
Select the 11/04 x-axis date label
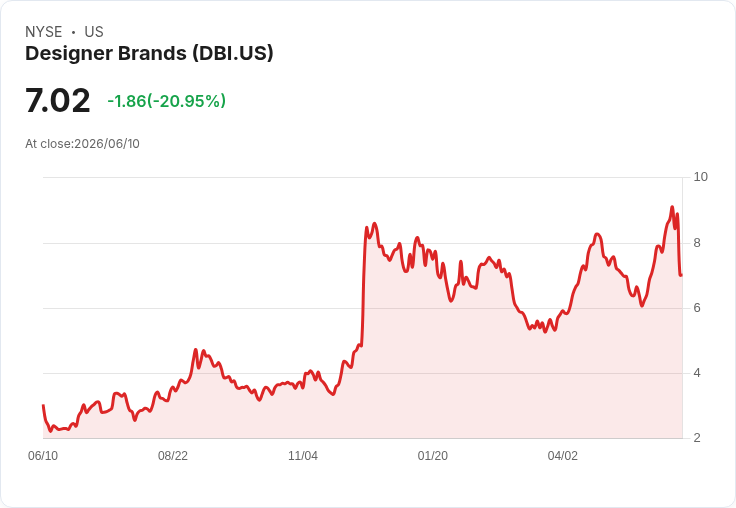point(303,455)
